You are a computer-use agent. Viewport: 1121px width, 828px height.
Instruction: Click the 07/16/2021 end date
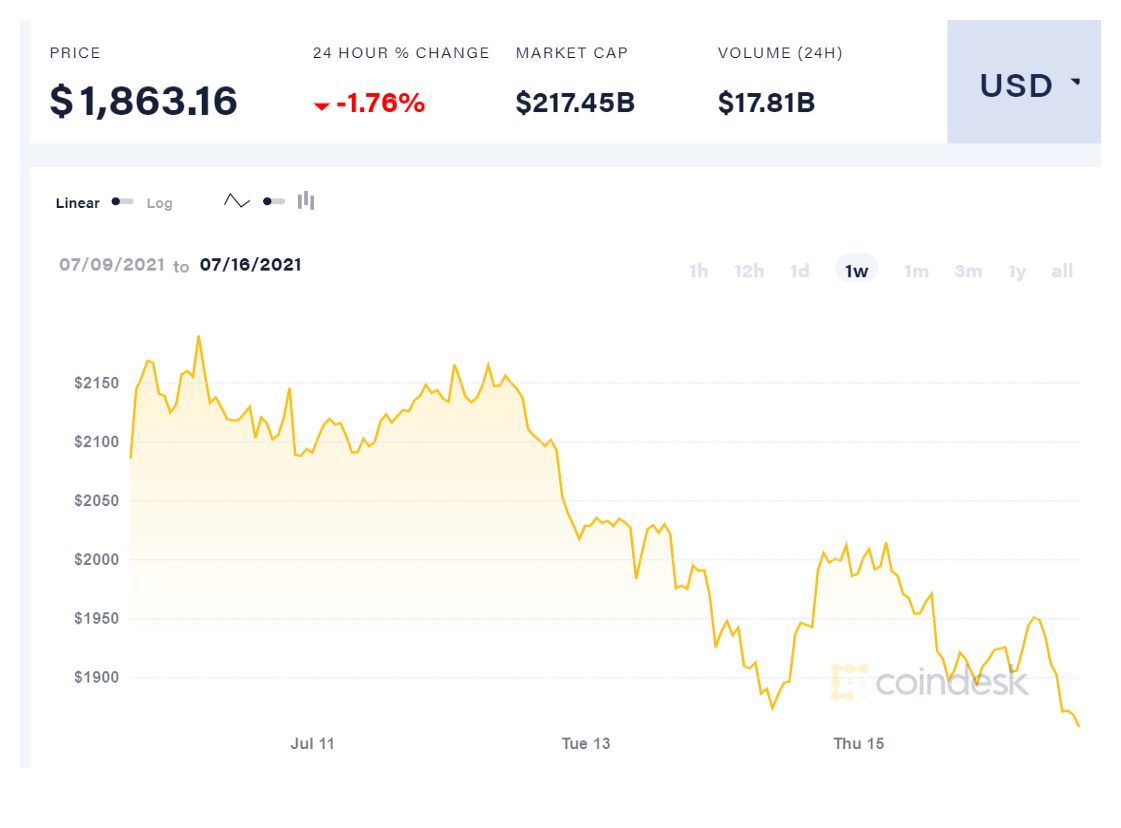pos(251,265)
